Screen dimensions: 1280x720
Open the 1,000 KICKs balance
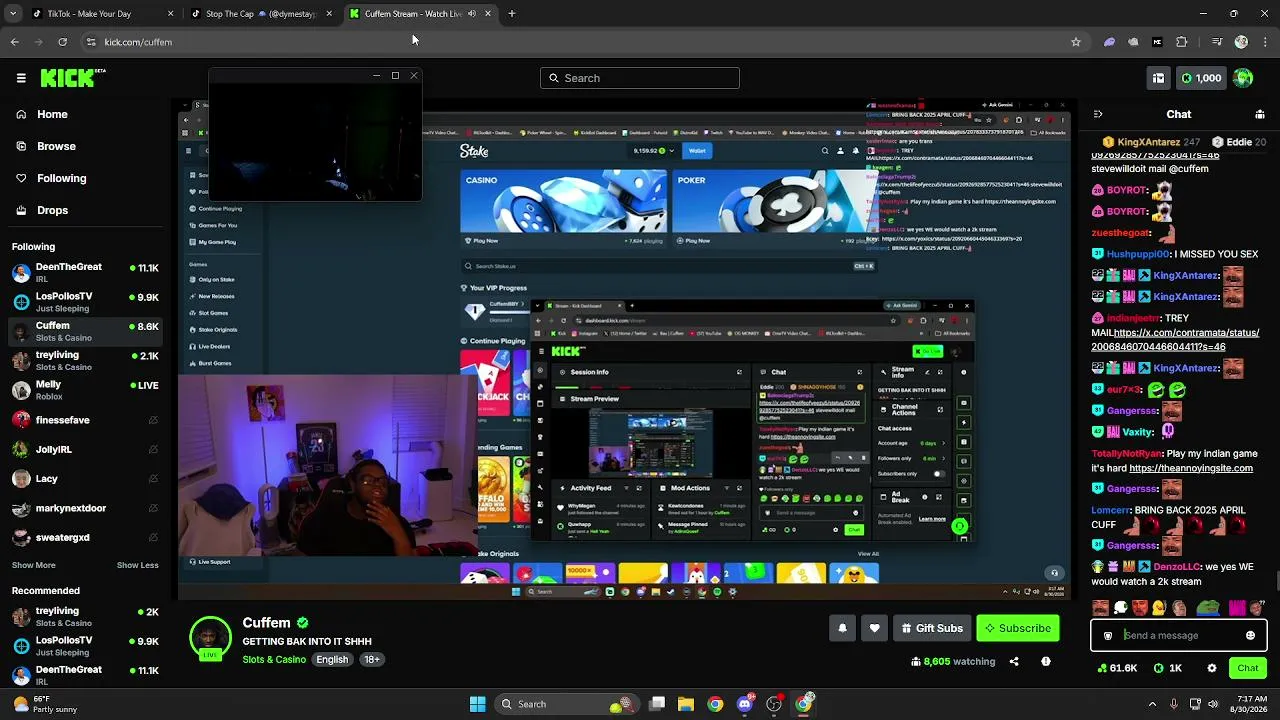tap(1200, 78)
